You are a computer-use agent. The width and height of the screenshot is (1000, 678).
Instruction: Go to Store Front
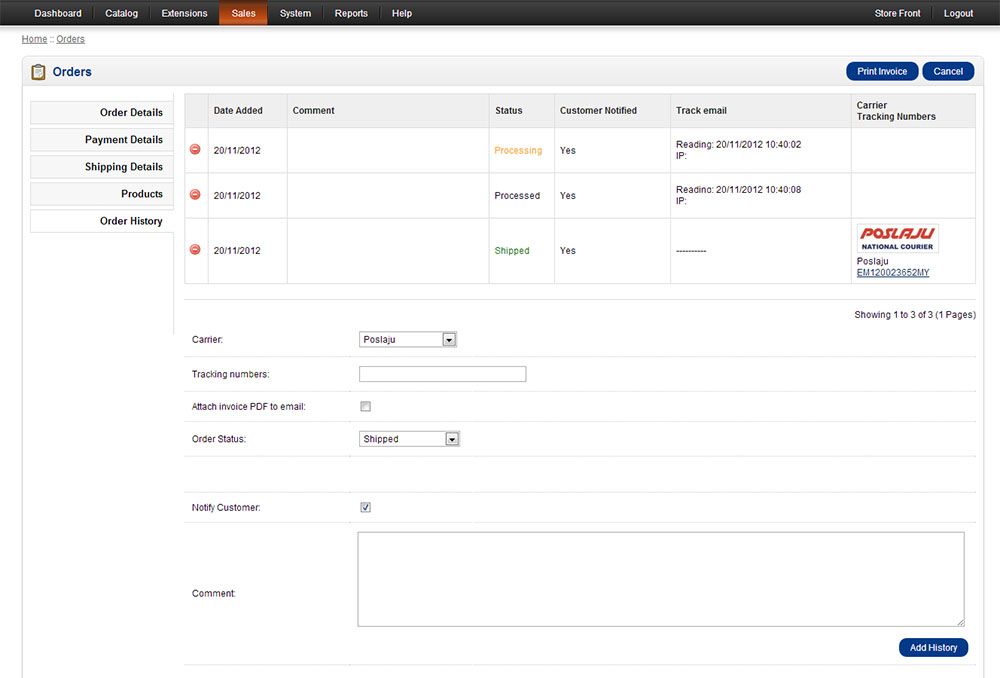click(x=897, y=13)
